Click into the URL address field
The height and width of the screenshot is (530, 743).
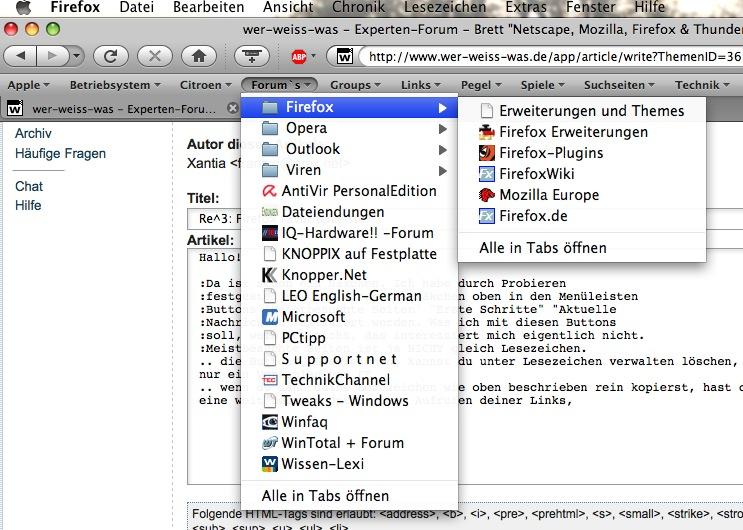pos(550,56)
